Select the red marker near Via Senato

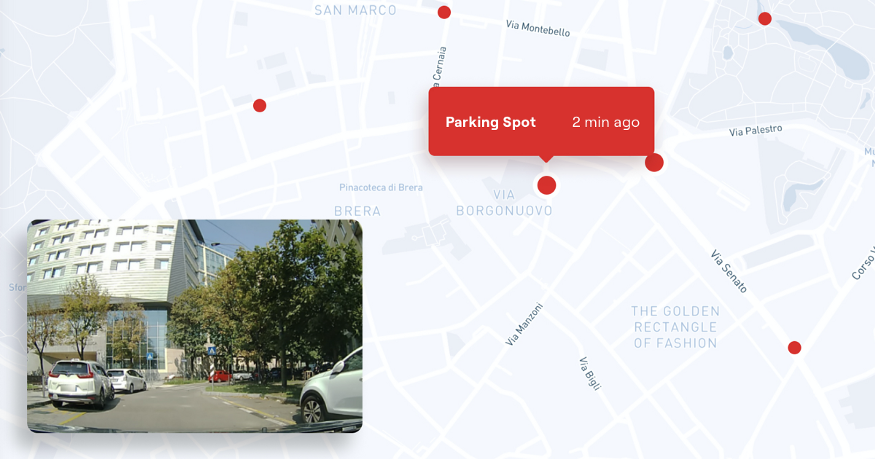click(x=795, y=348)
